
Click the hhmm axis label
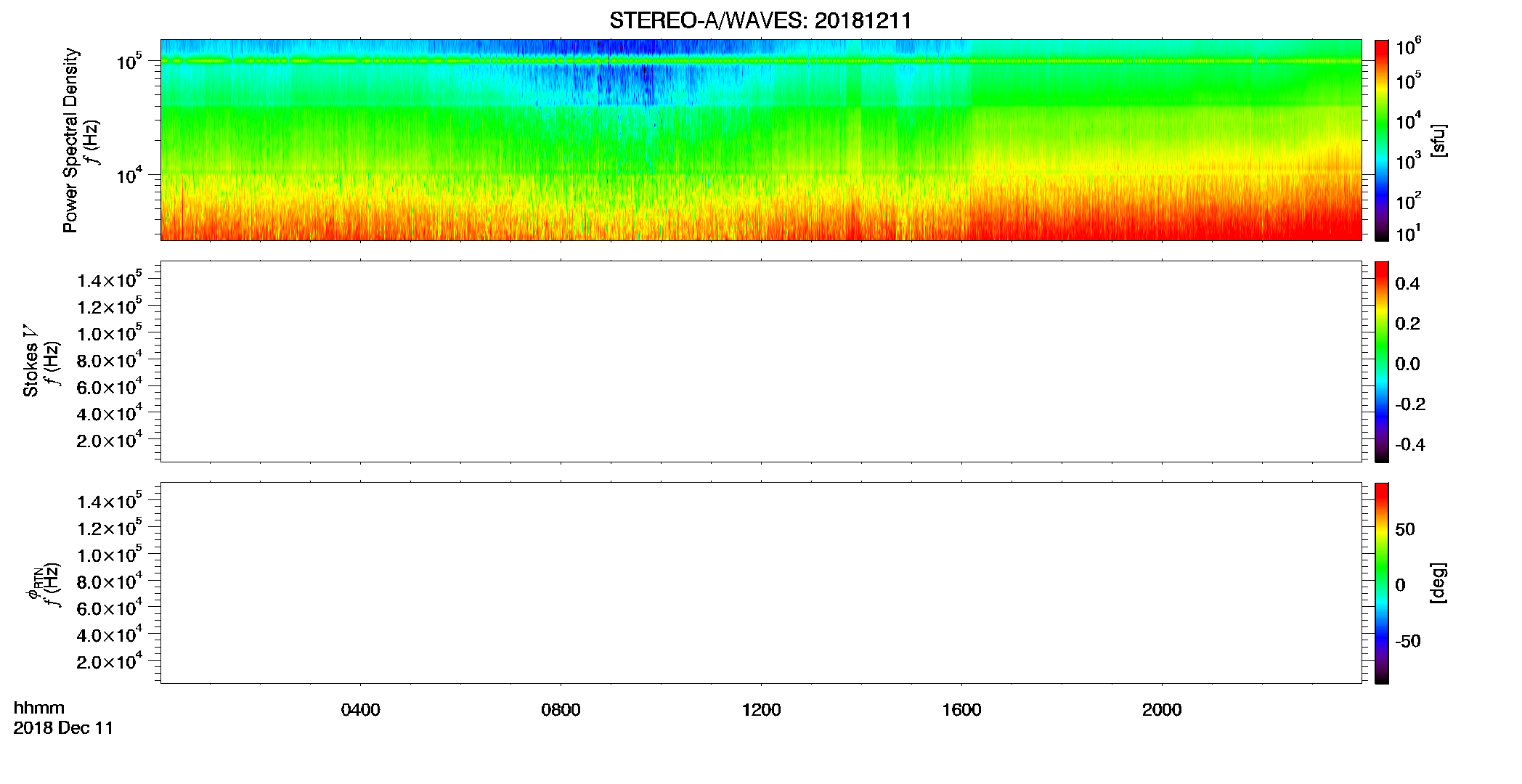[x=39, y=708]
